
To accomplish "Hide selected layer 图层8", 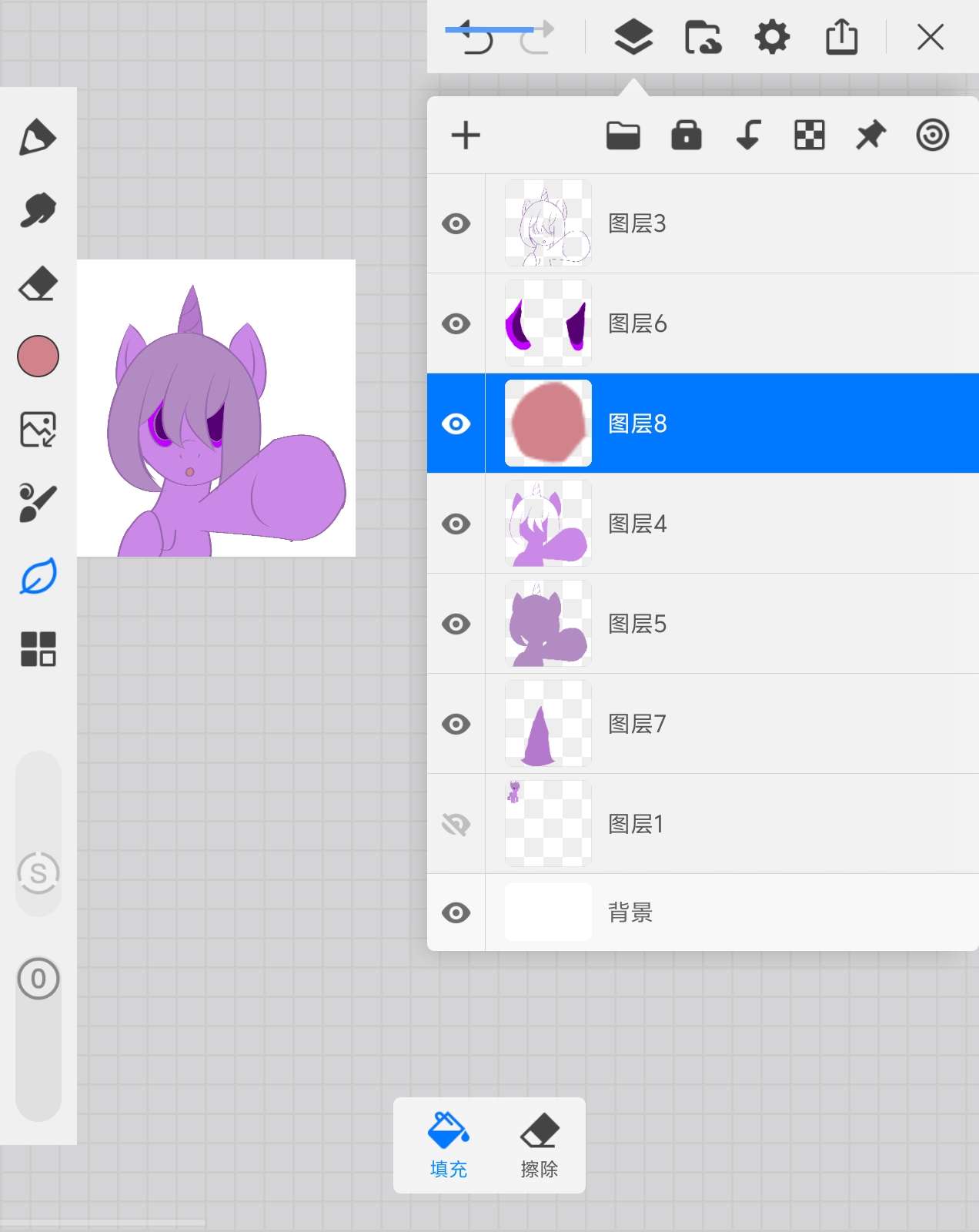I will coord(456,423).
